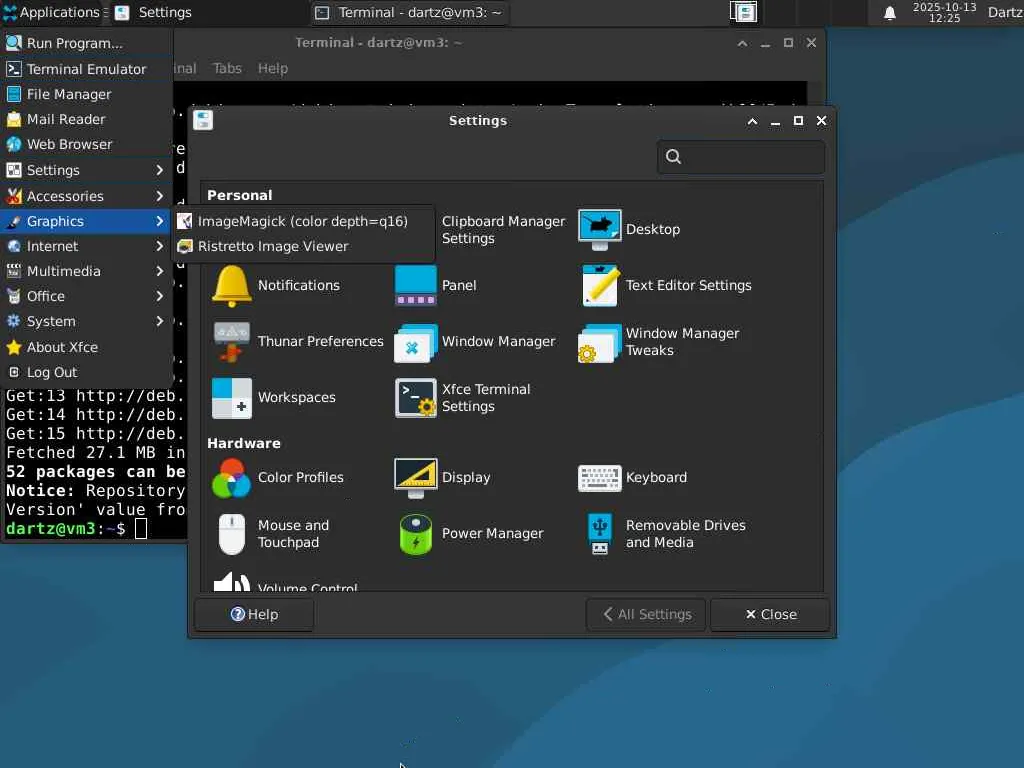This screenshot has height=768, width=1024.
Task: Switch to Terminal in the top panel taskbar
Action: pyautogui.click(x=409, y=12)
